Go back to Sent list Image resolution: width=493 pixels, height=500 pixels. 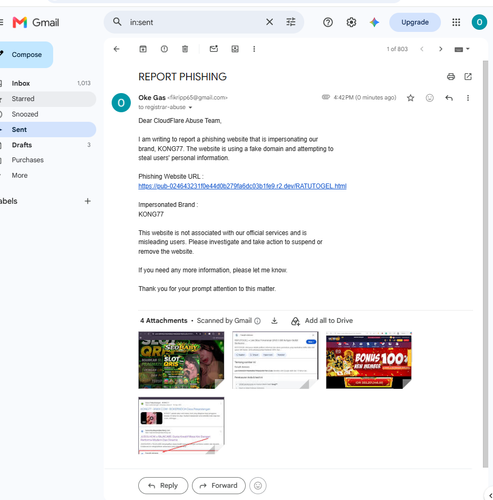click(117, 49)
